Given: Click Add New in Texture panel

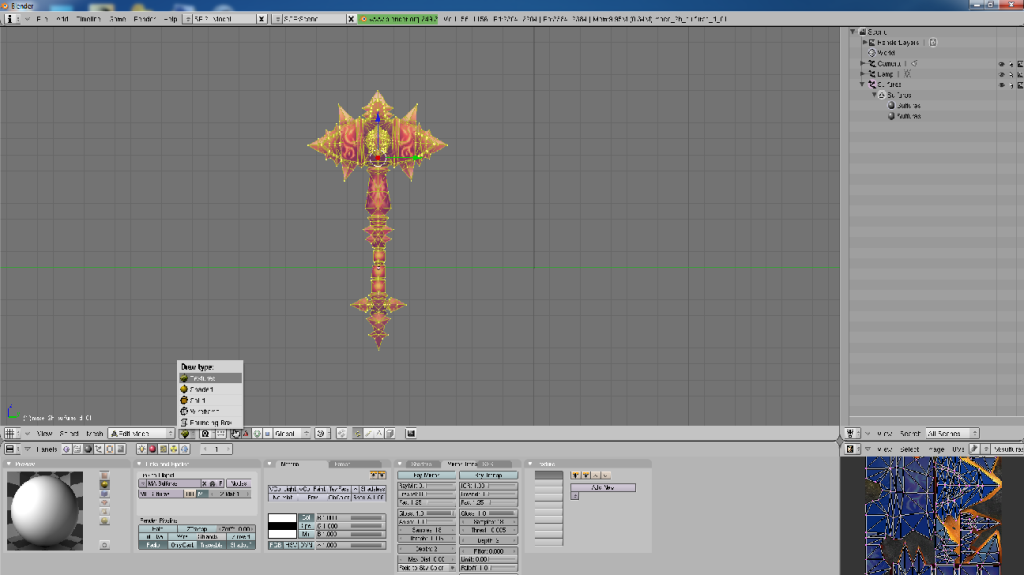Looking at the screenshot, I should 603,487.
